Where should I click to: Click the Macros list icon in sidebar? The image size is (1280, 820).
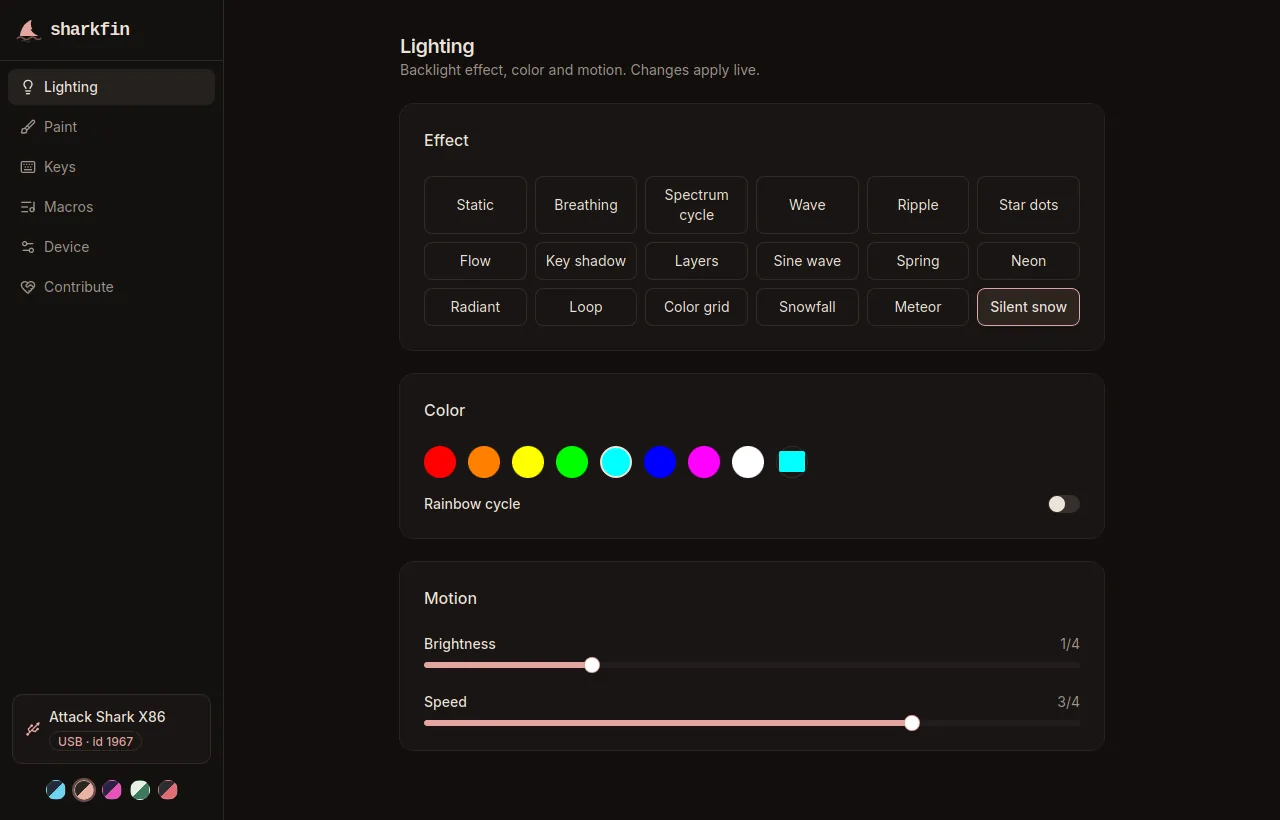[x=28, y=207]
